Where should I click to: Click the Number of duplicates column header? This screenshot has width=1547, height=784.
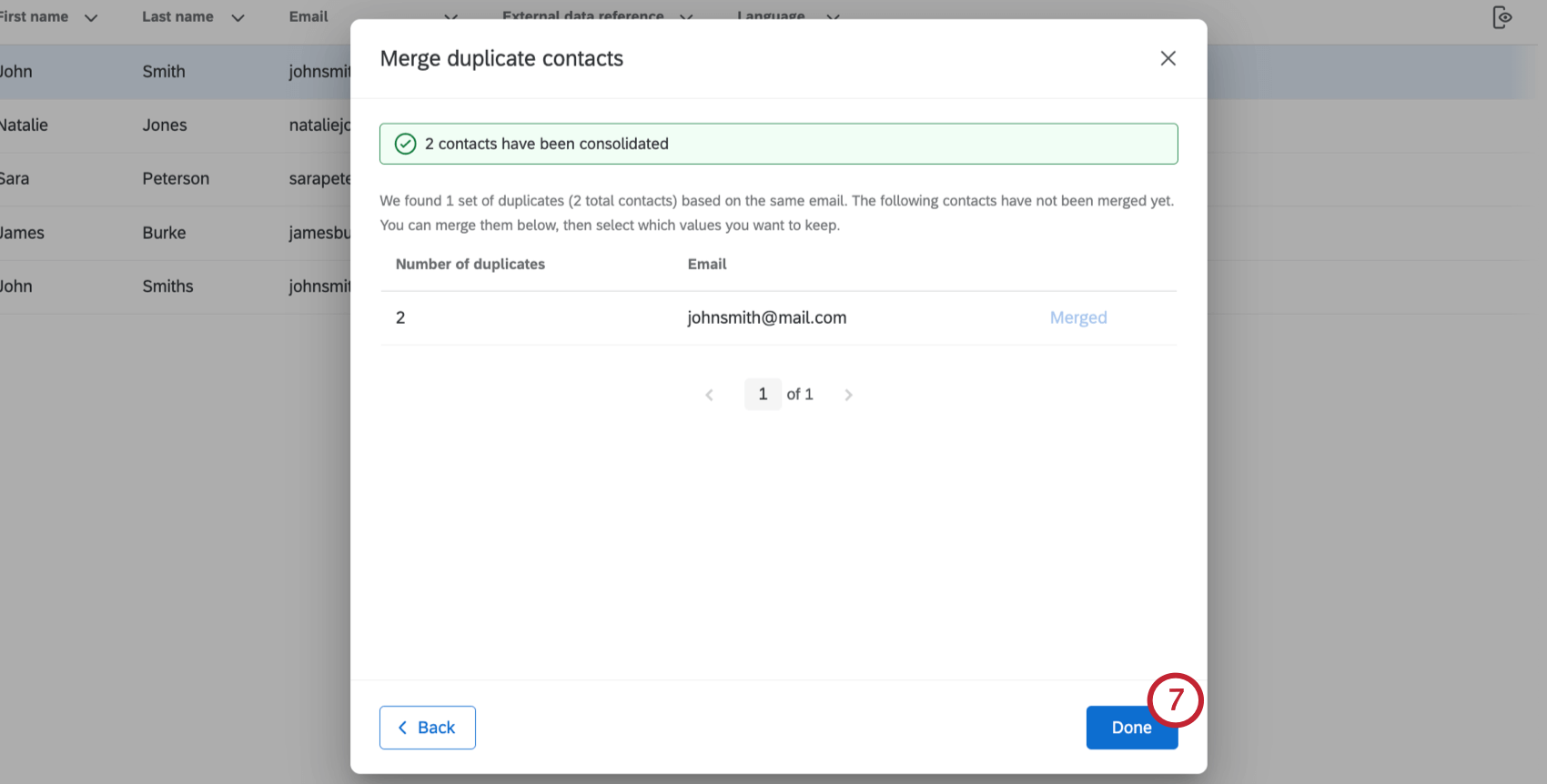pos(470,264)
